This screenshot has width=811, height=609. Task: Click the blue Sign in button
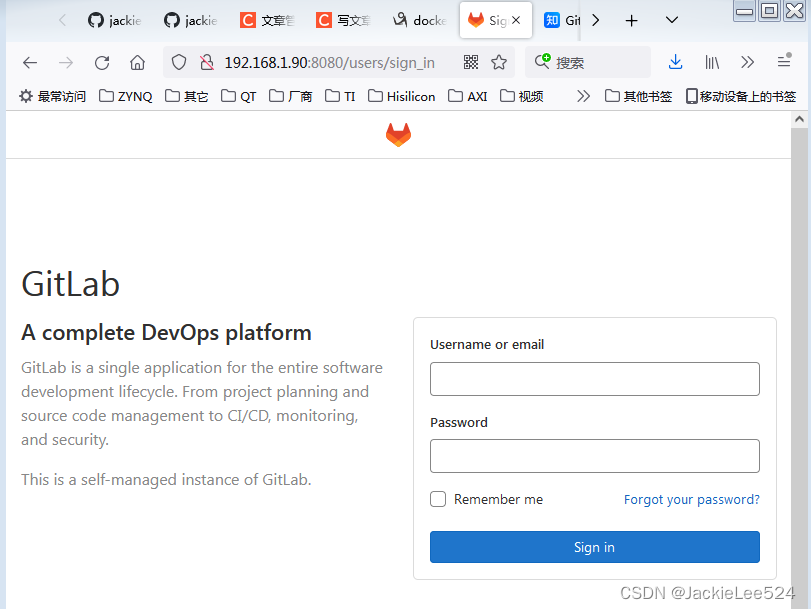(595, 547)
